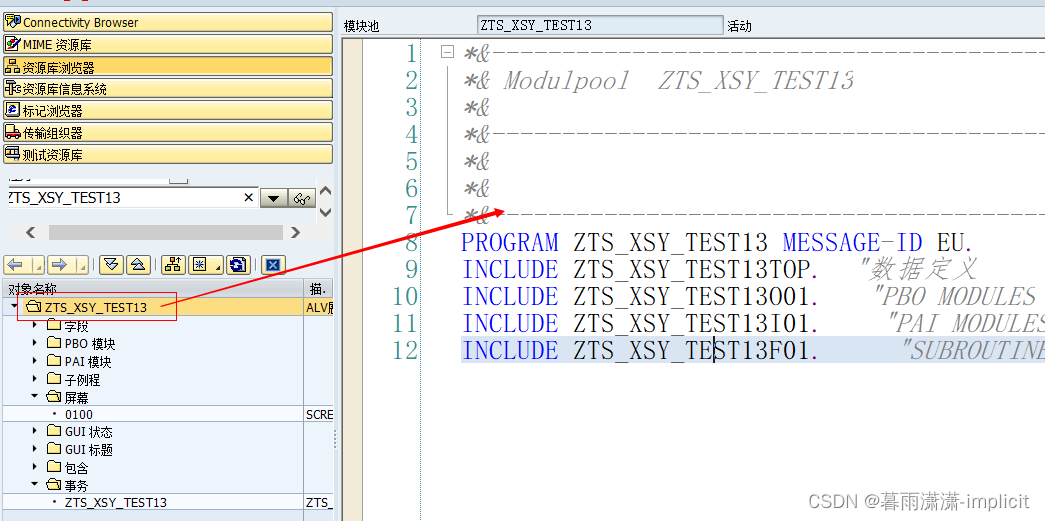Click the display superordinate object list icon
Viewport: 1045px width, 521px height.
[x=173, y=265]
